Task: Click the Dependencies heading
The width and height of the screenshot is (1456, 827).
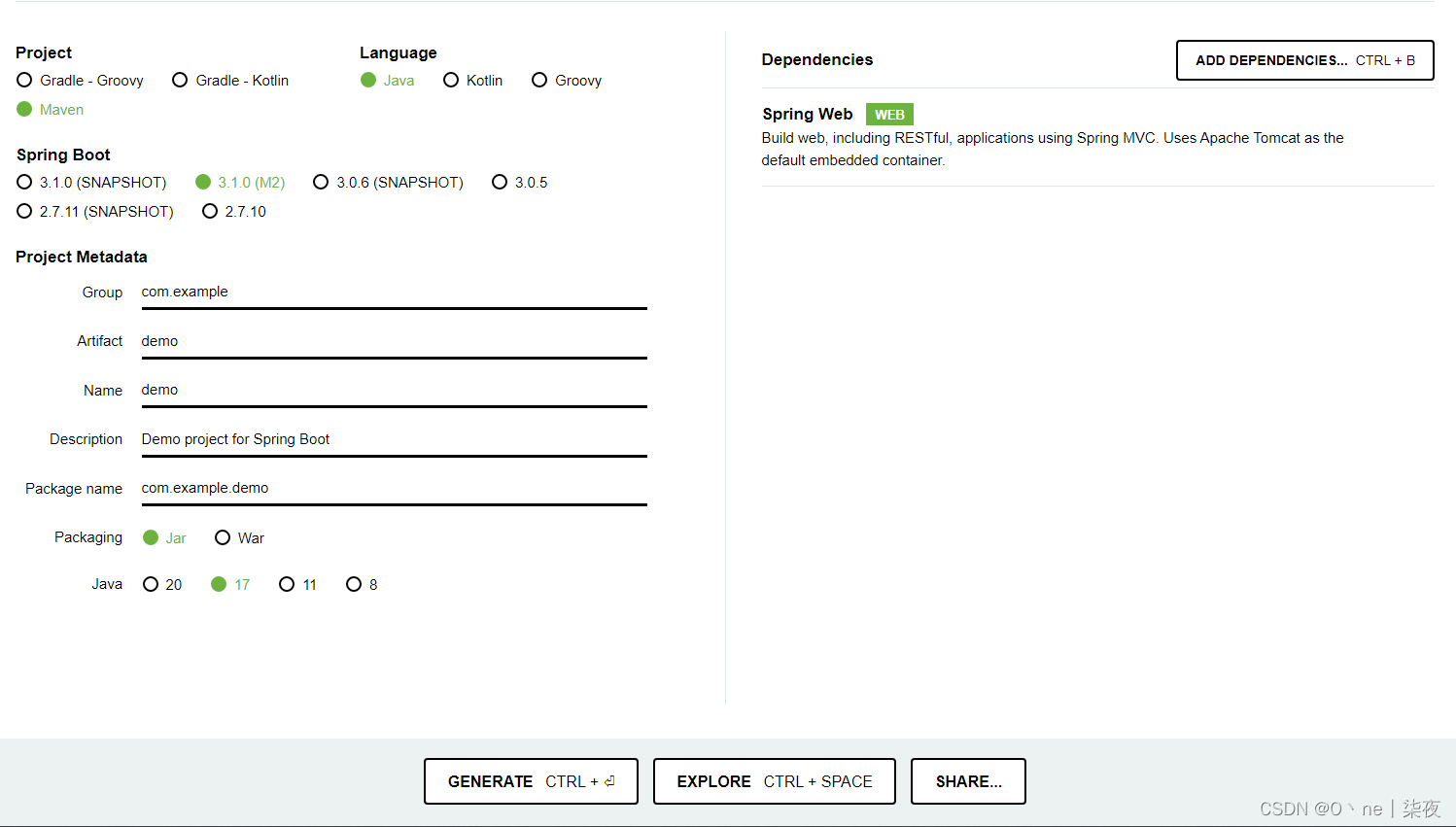Action: point(817,60)
